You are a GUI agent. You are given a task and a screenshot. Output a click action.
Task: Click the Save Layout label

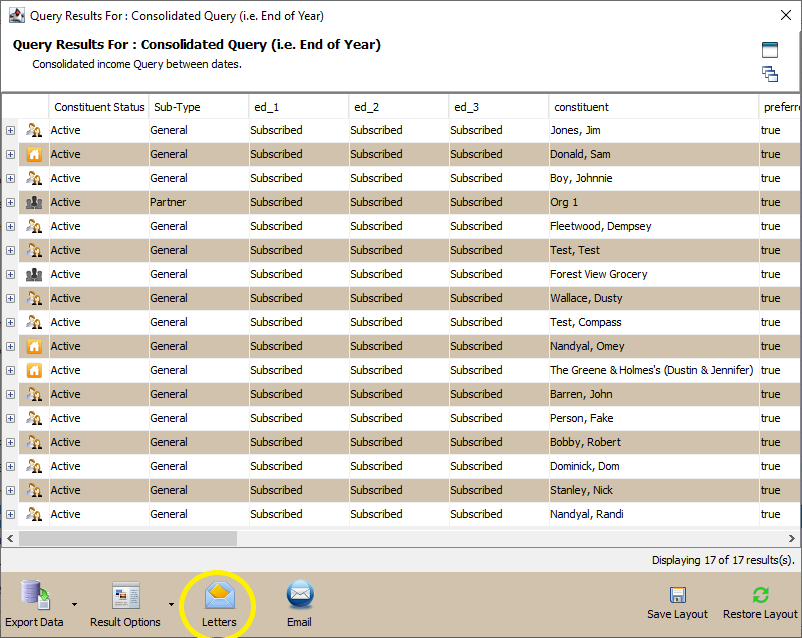click(677, 614)
